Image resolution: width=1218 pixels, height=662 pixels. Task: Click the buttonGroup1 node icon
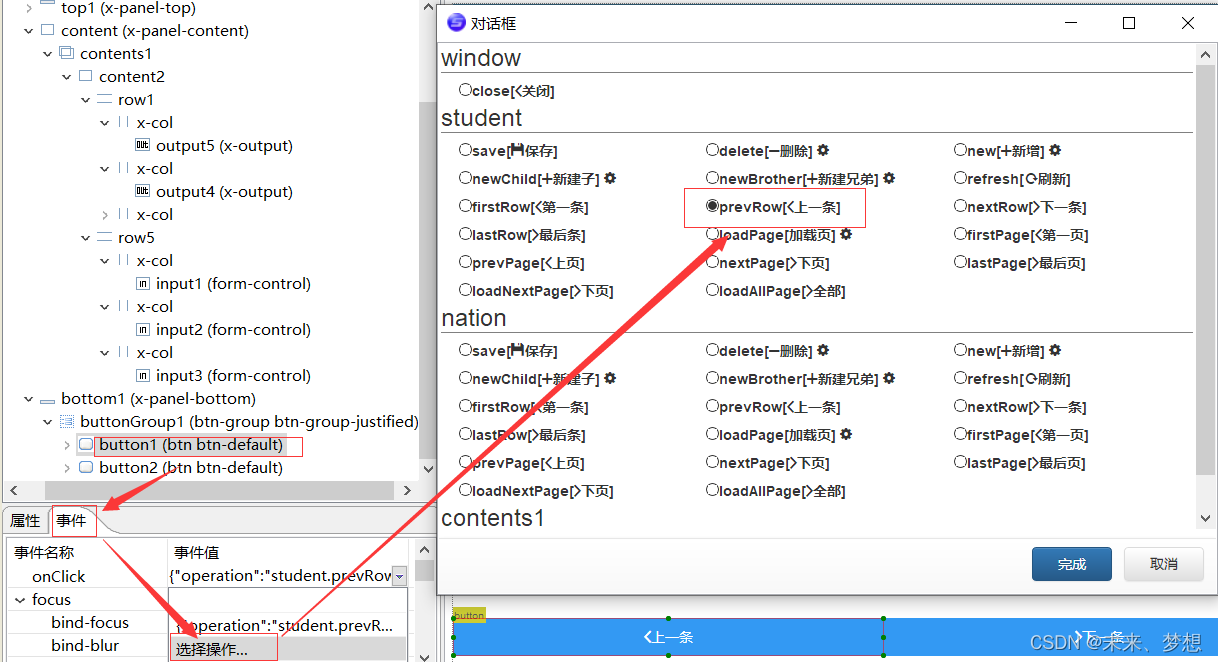67,421
